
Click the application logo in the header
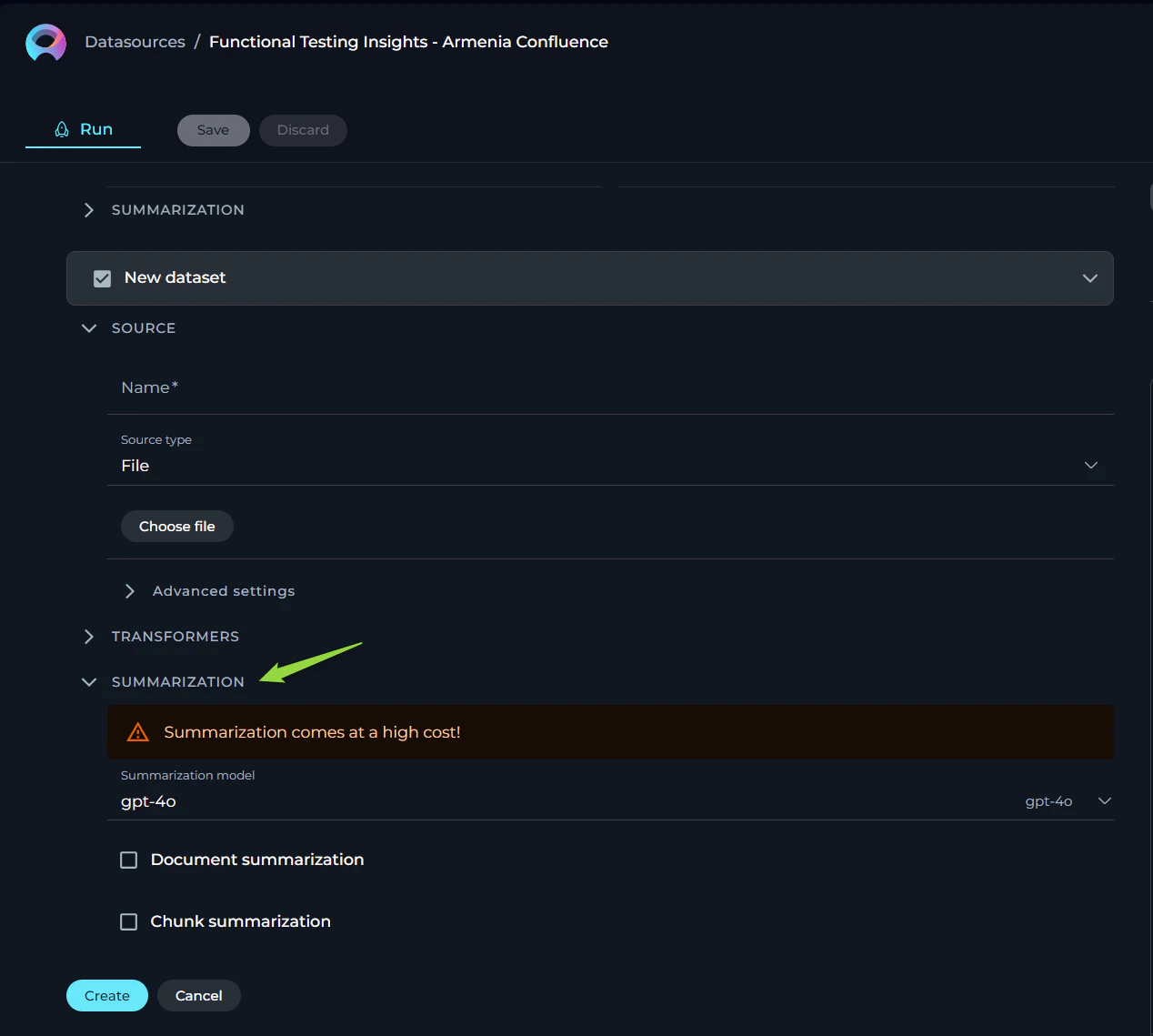(45, 42)
